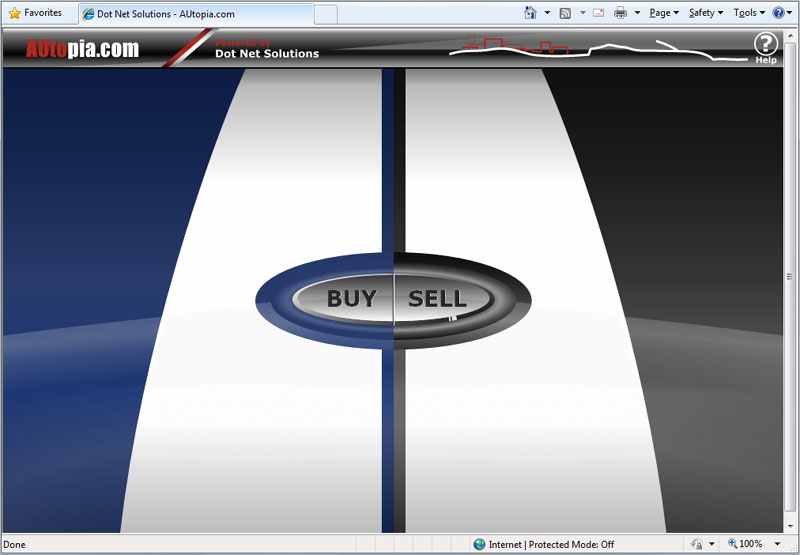Click the AUtopia.com logo

82,49
